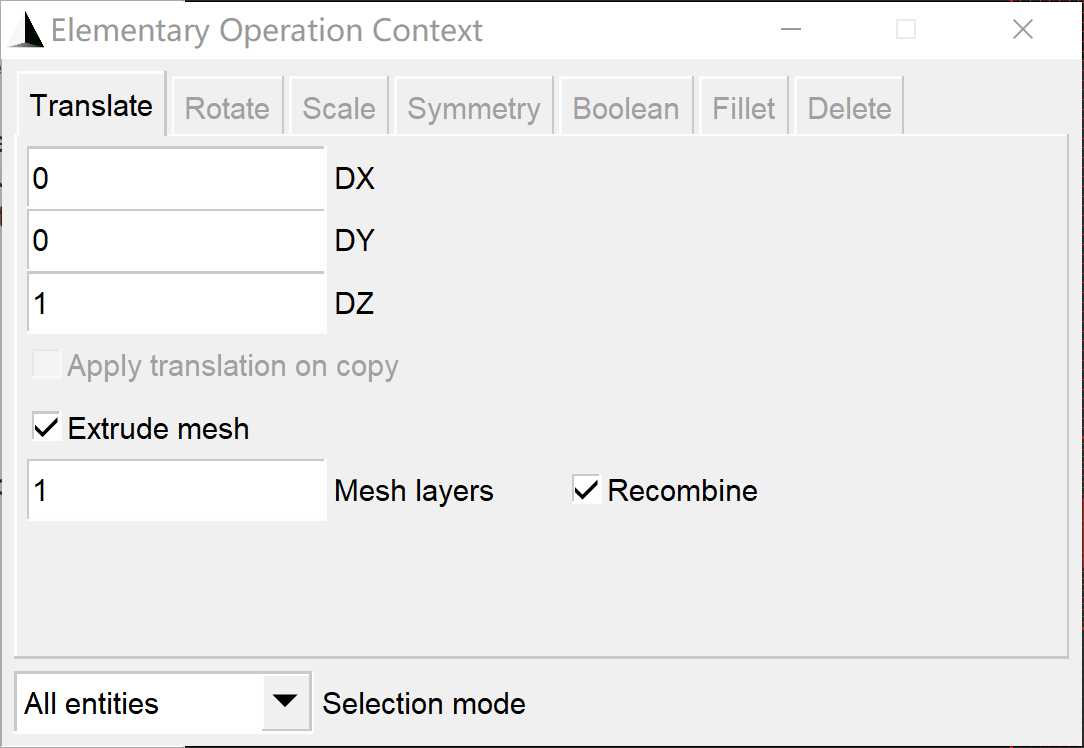Click the Gmsh app icon in title bar
This screenshot has width=1084, height=748.
(26, 31)
